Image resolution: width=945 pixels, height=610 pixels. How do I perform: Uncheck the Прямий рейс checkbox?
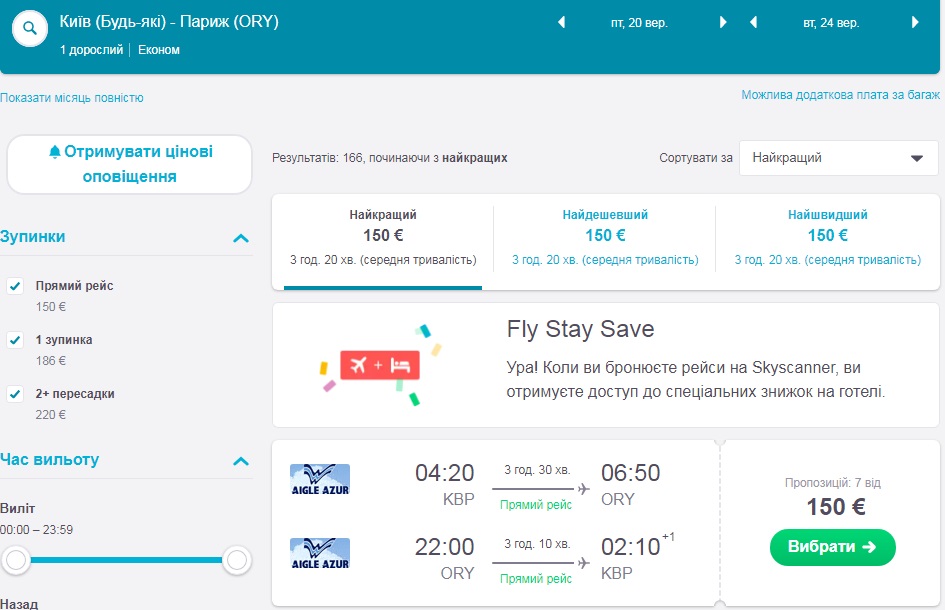[15, 286]
